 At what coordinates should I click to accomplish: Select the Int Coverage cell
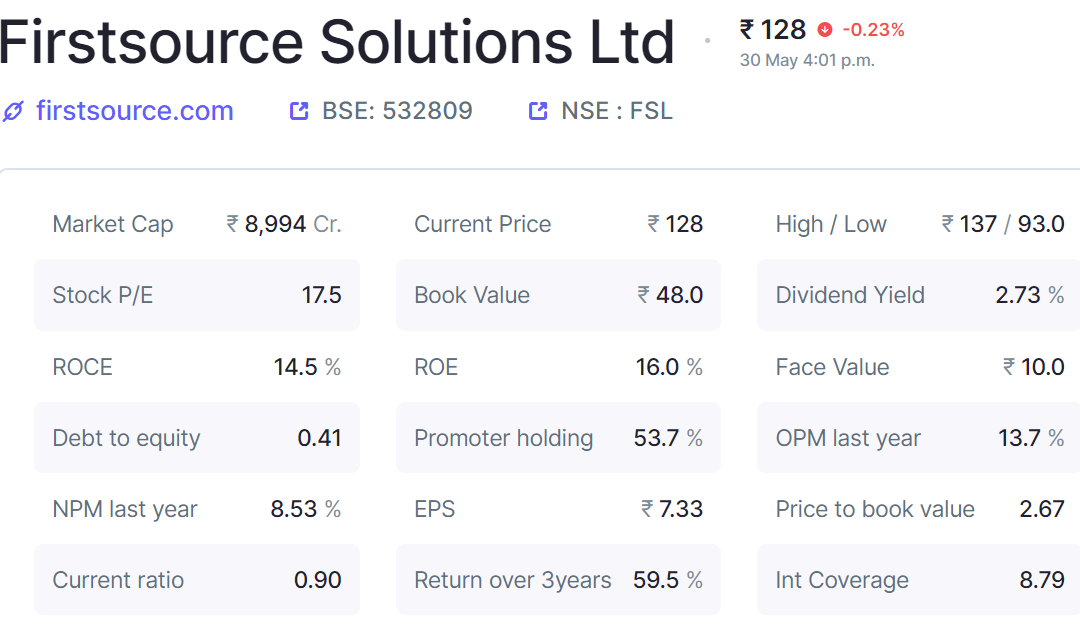pyautogui.click(x=920, y=579)
